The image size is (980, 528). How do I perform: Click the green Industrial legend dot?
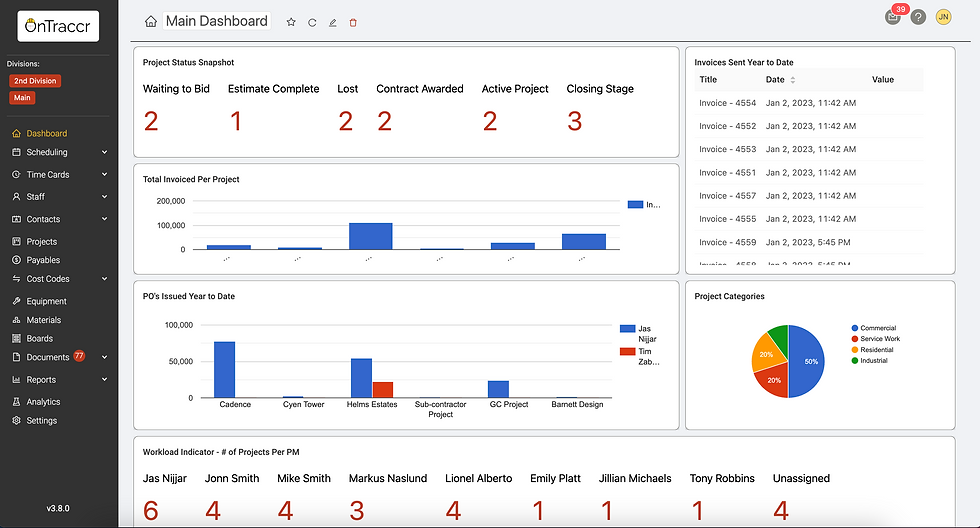point(854,361)
